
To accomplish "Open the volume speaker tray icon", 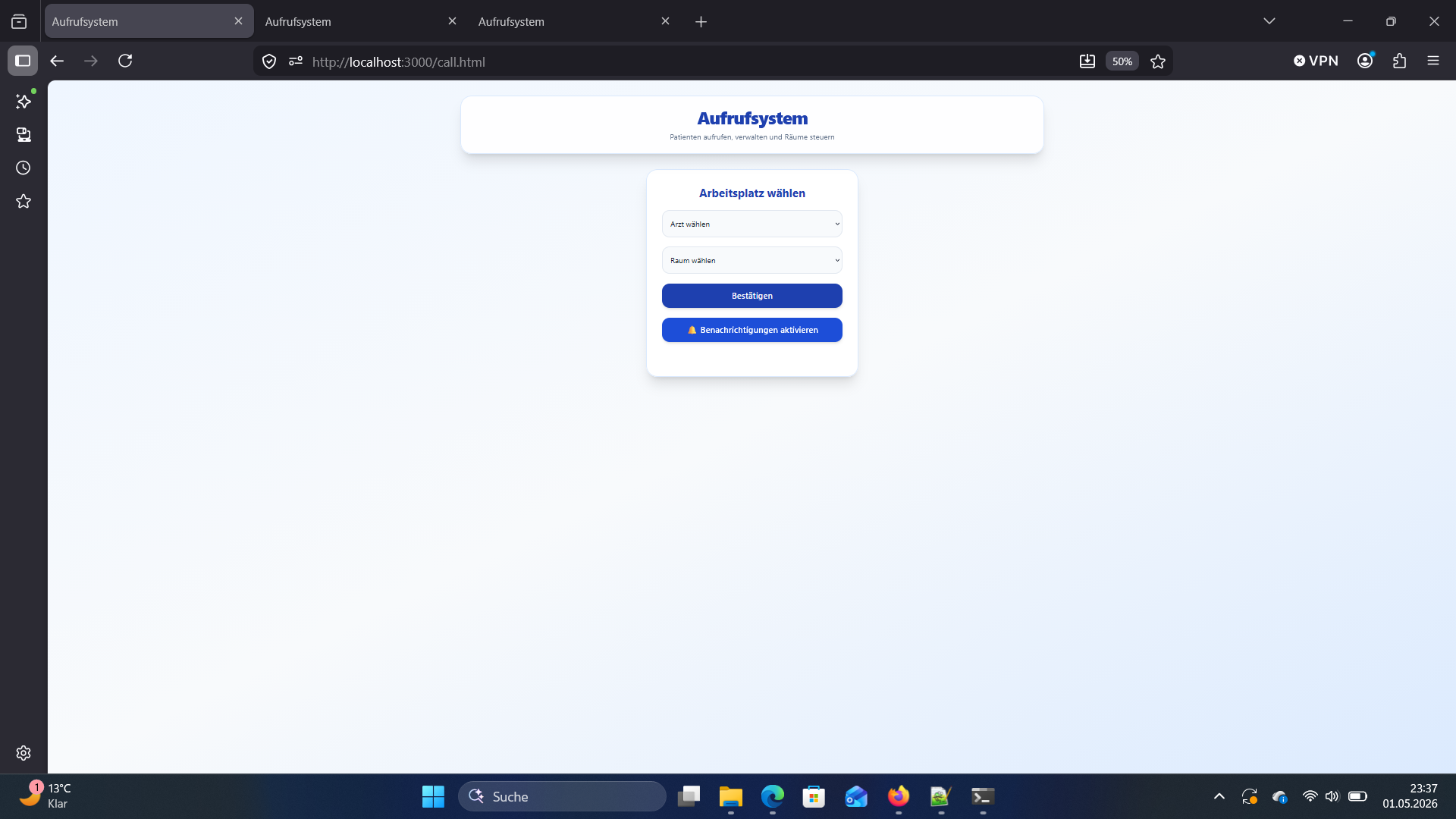I will click(1332, 796).
